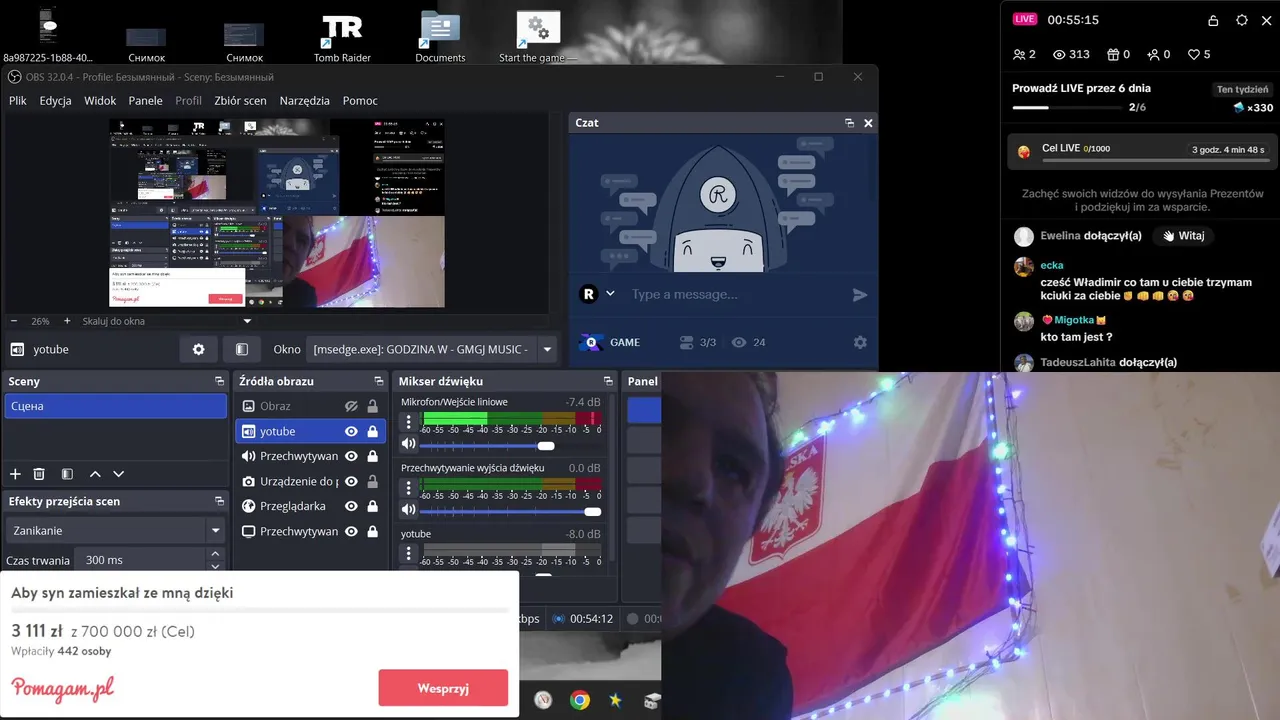Open Documents desktop folder
The height and width of the screenshot is (720, 1280).
[440, 37]
